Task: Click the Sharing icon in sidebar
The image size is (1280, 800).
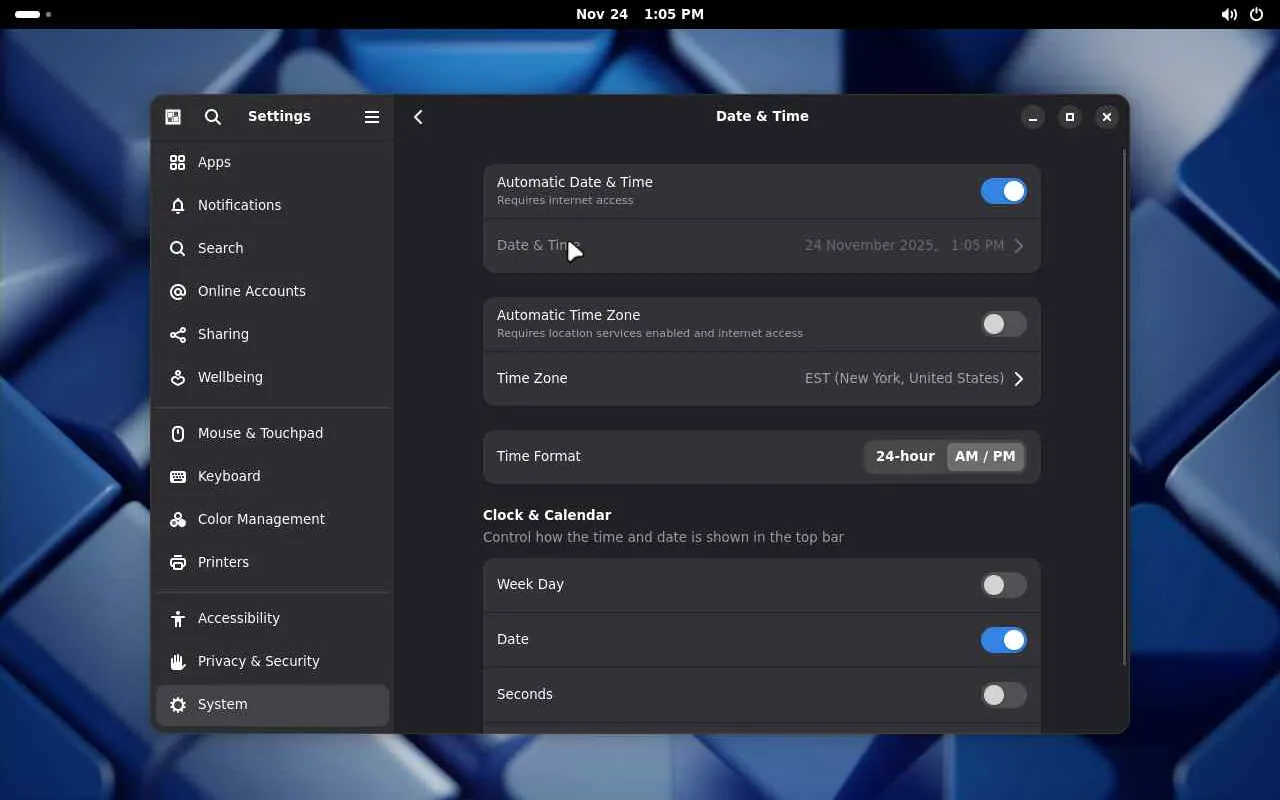Action: pos(178,334)
